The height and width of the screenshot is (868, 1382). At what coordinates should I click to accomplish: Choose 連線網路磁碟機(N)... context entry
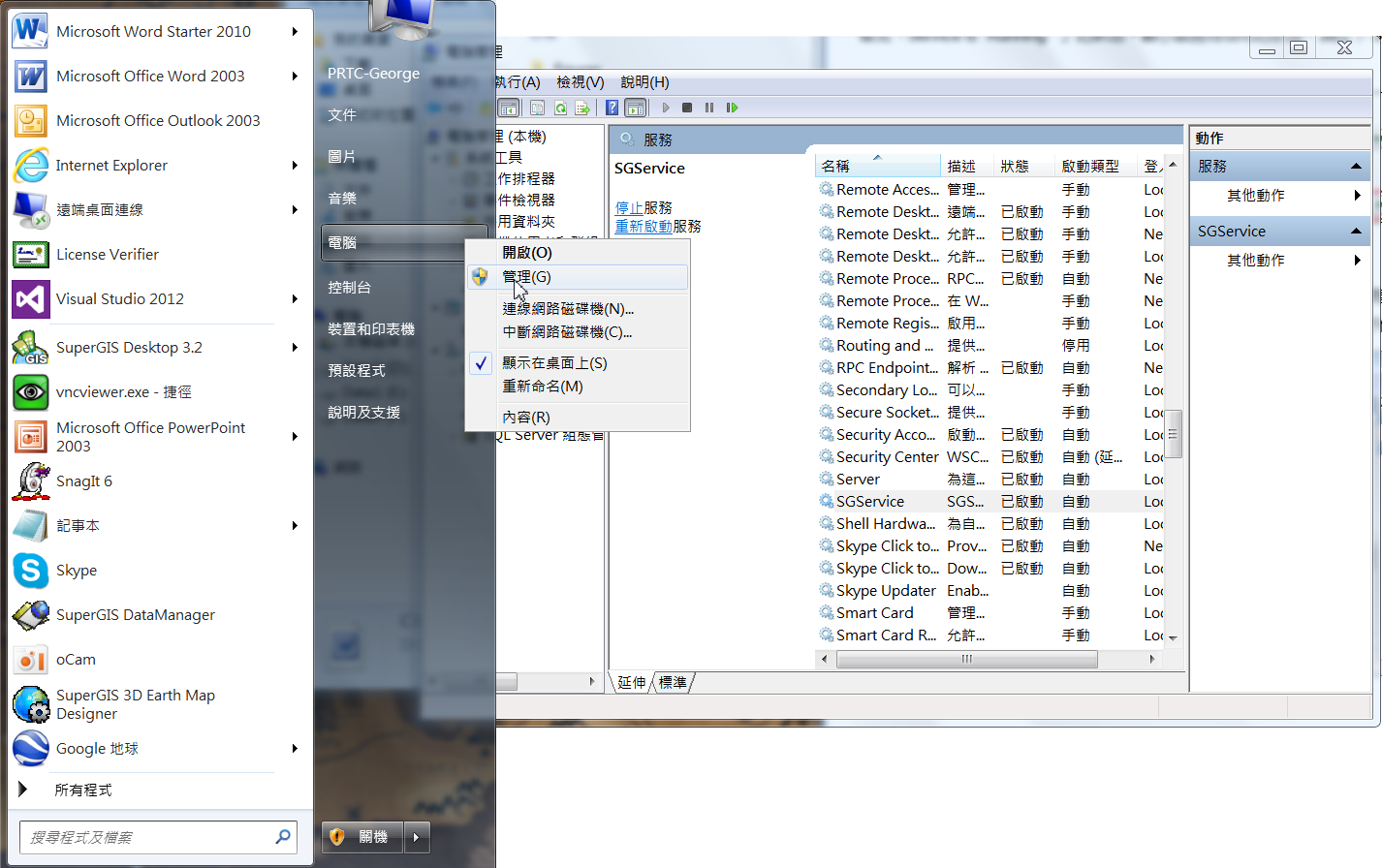click(x=578, y=309)
